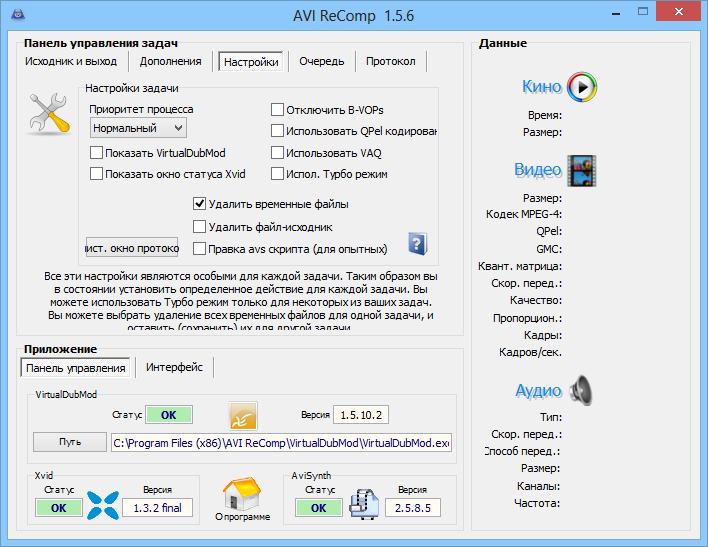Screen dimensions: 708x547
Task: Click the Аудио heading text
Action: click(538, 390)
